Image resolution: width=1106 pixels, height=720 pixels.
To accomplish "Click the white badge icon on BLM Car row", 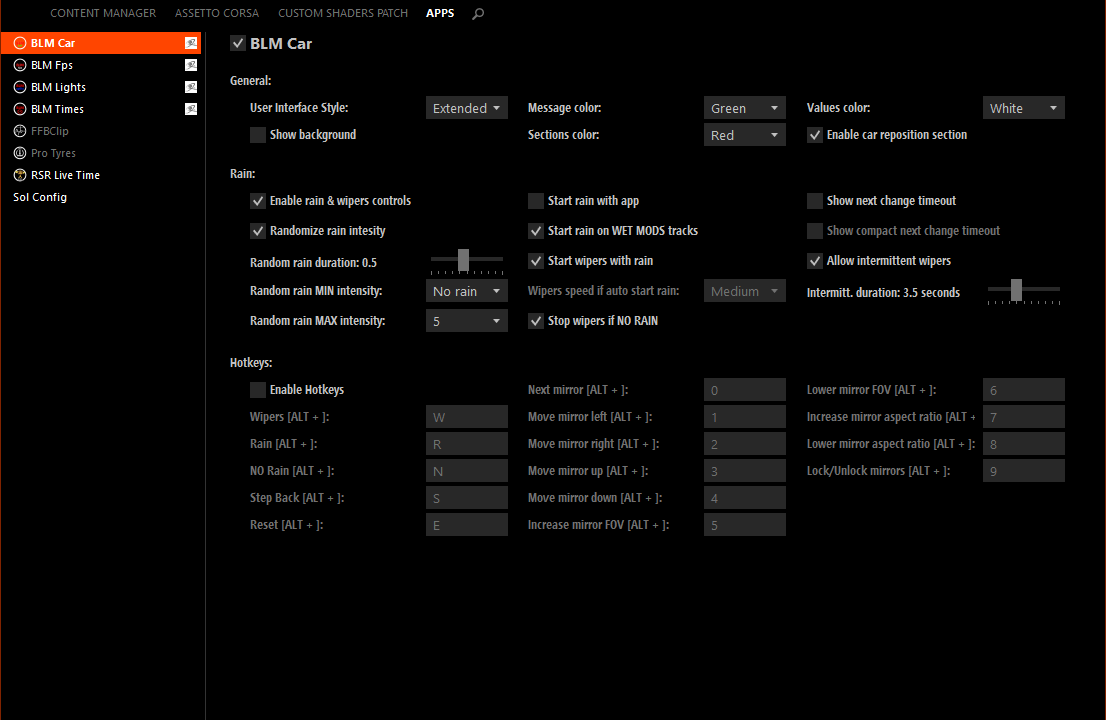I will [x=190, y=43].
